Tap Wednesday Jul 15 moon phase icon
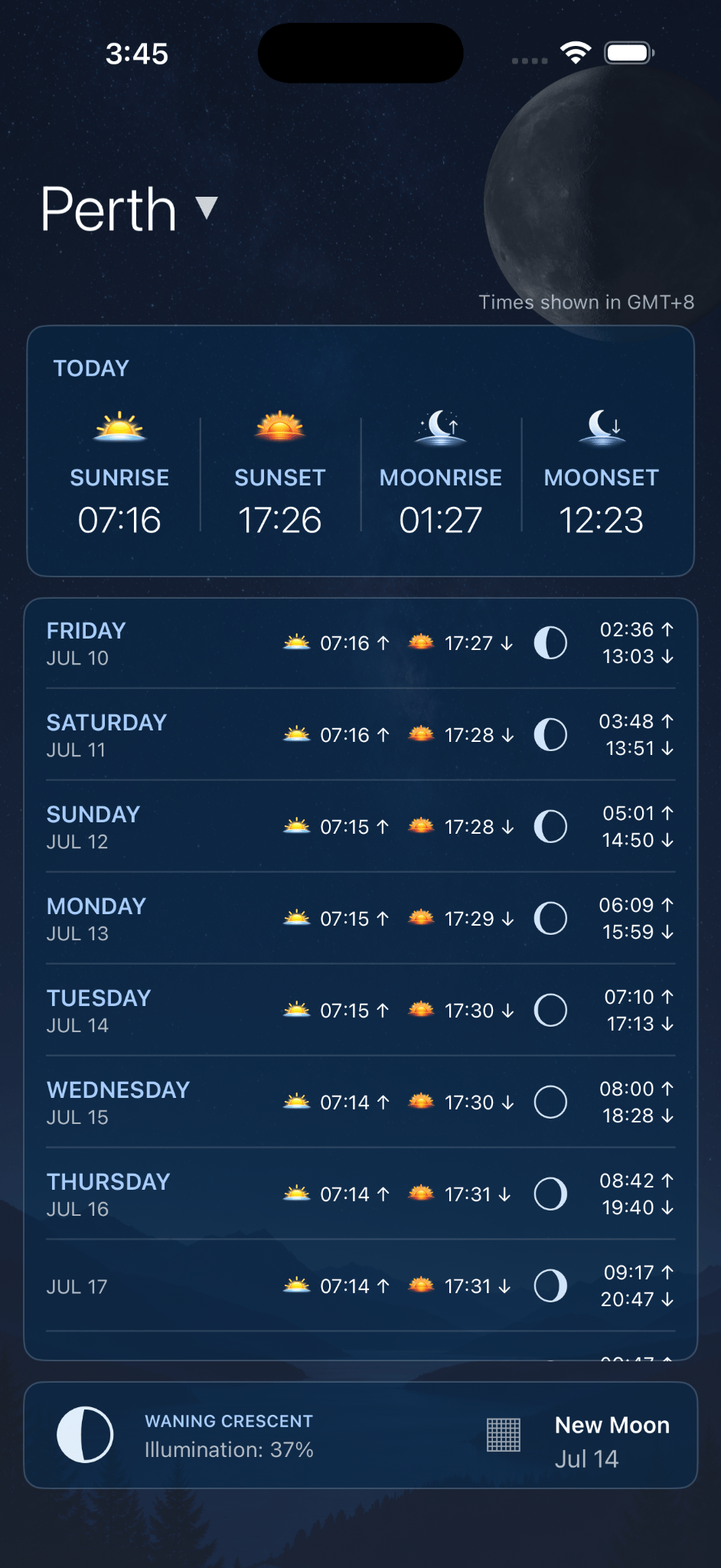 pos(550,1102)
